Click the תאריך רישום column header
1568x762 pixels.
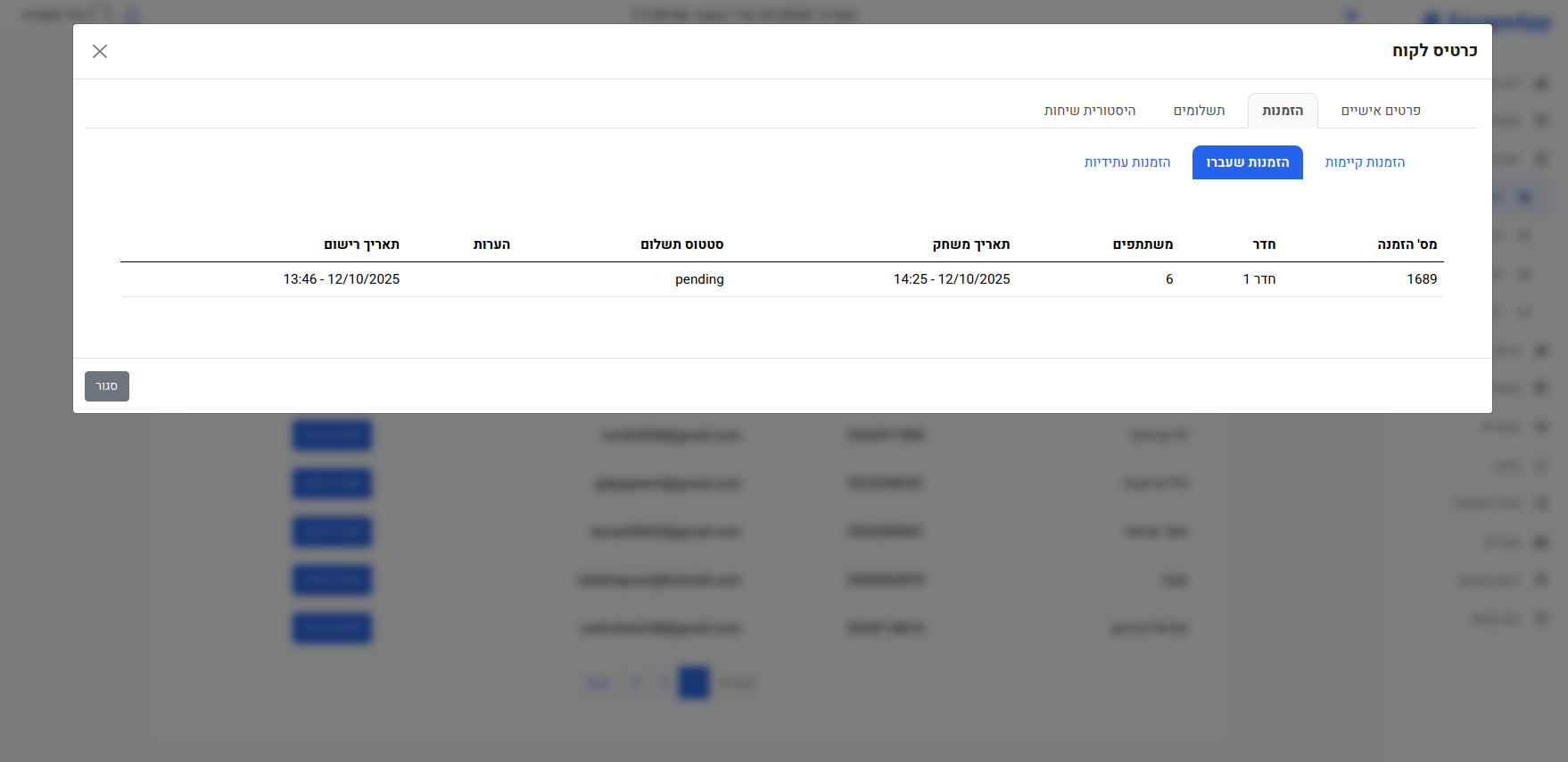(361, 244)
